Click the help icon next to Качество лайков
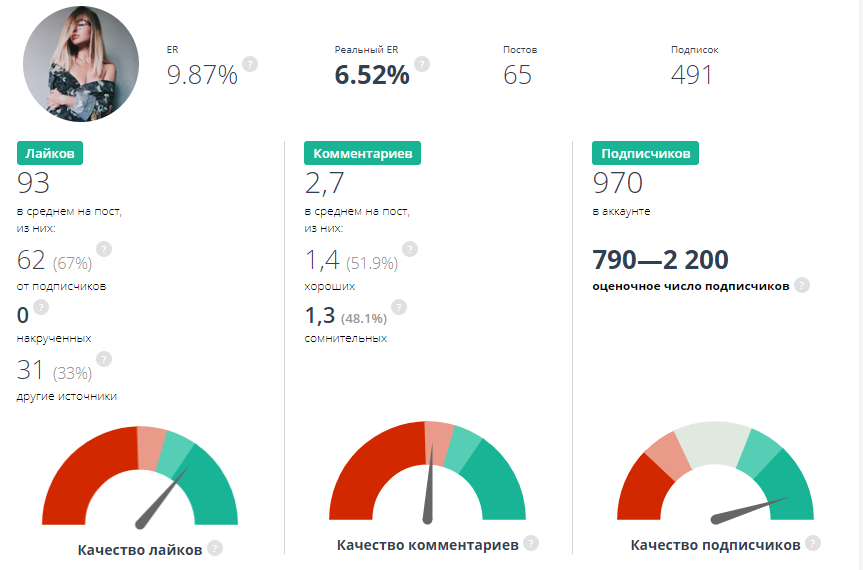863x570 pixels. (215, 549)
